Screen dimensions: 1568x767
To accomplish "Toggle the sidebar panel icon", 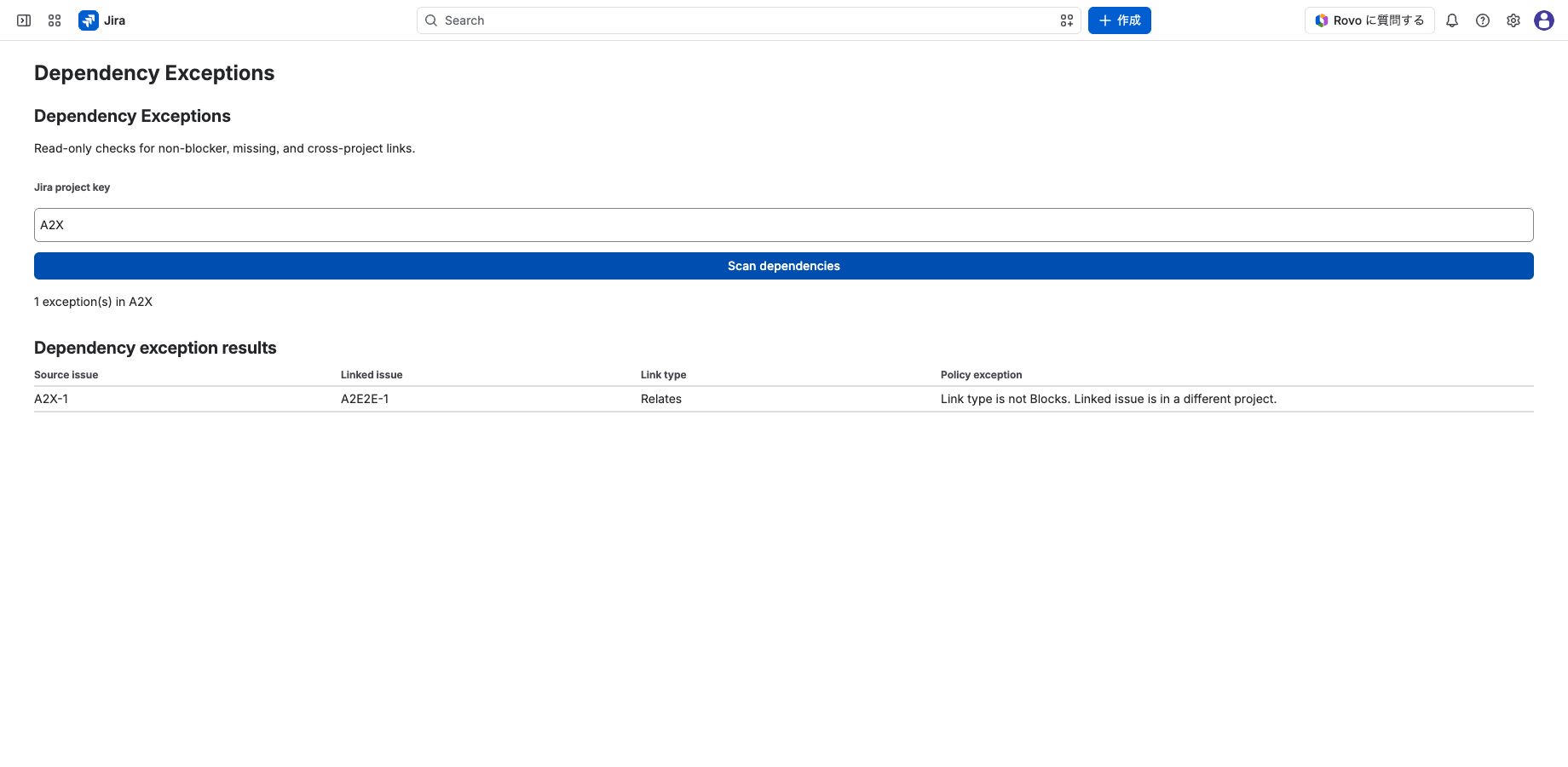I will (24, 20).
